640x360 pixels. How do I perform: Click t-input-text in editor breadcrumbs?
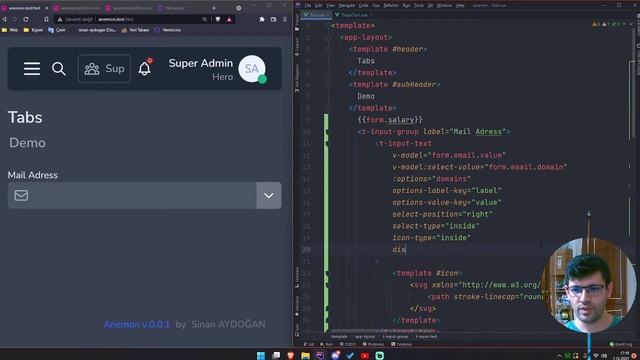click(426, 337)
